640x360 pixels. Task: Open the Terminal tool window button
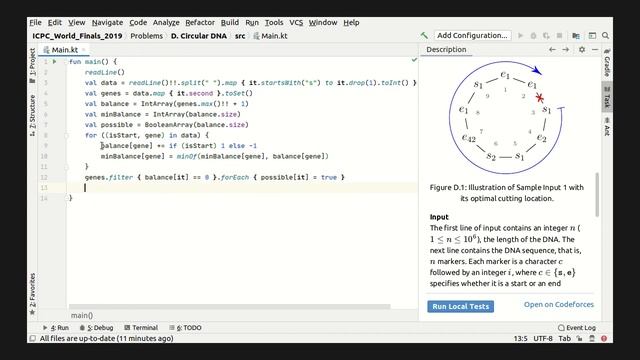141,328
